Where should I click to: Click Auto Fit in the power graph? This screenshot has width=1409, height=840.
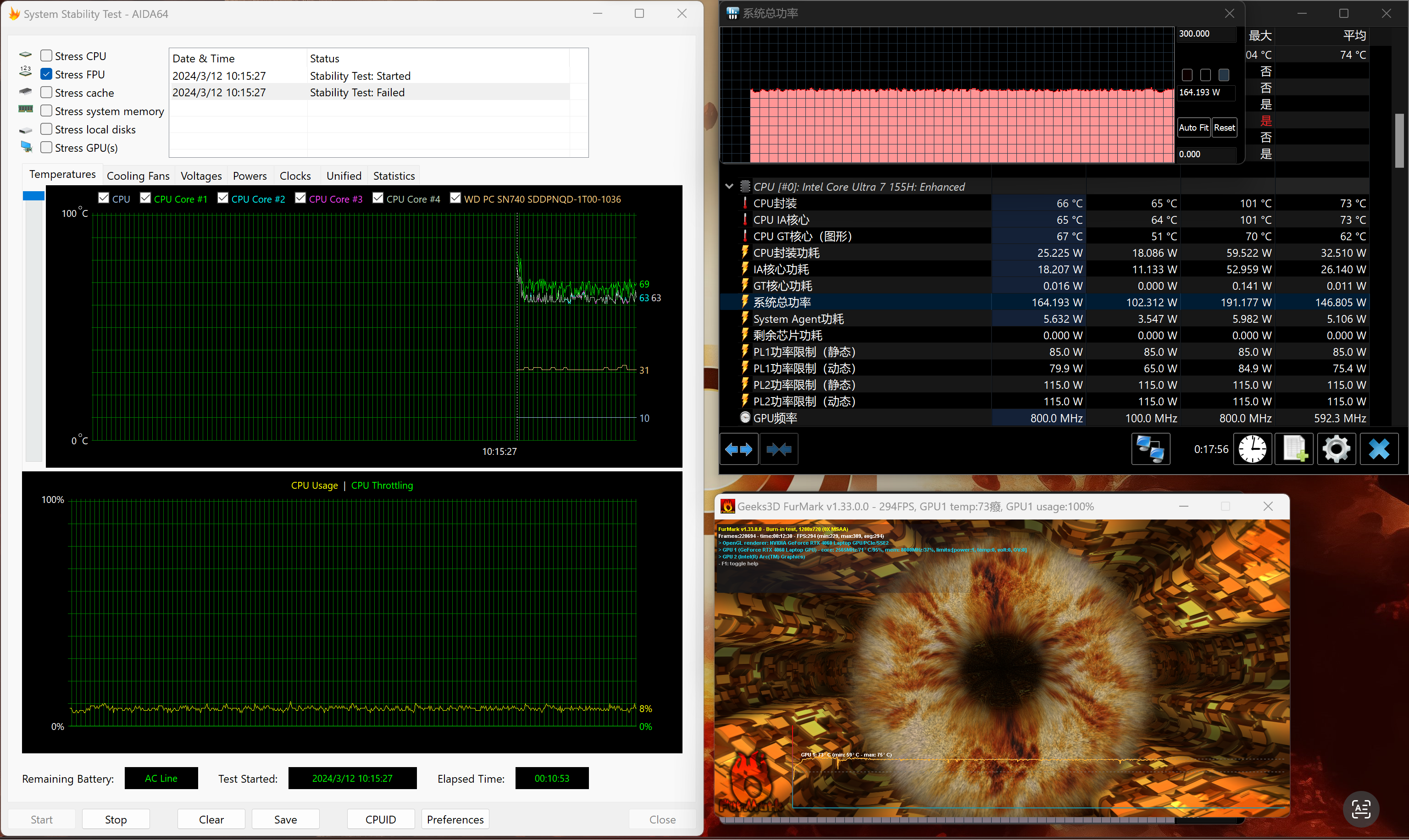[1193, 128]
